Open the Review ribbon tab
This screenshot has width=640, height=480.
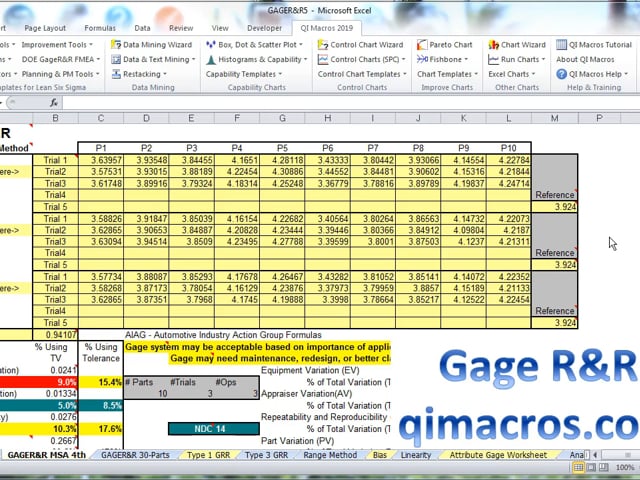[181, 28]
